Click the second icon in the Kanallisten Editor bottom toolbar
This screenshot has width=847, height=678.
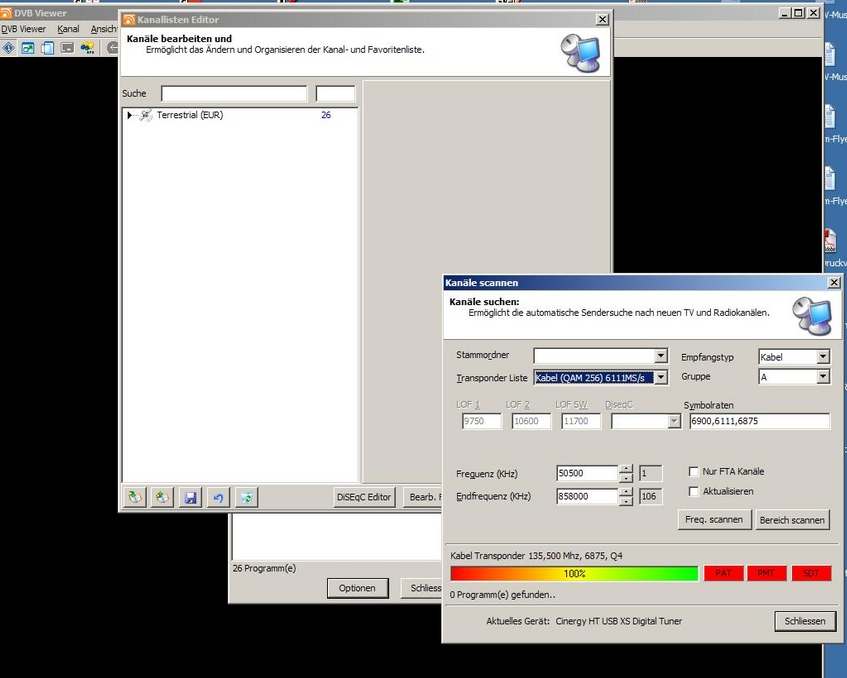[x=162, y=497]
